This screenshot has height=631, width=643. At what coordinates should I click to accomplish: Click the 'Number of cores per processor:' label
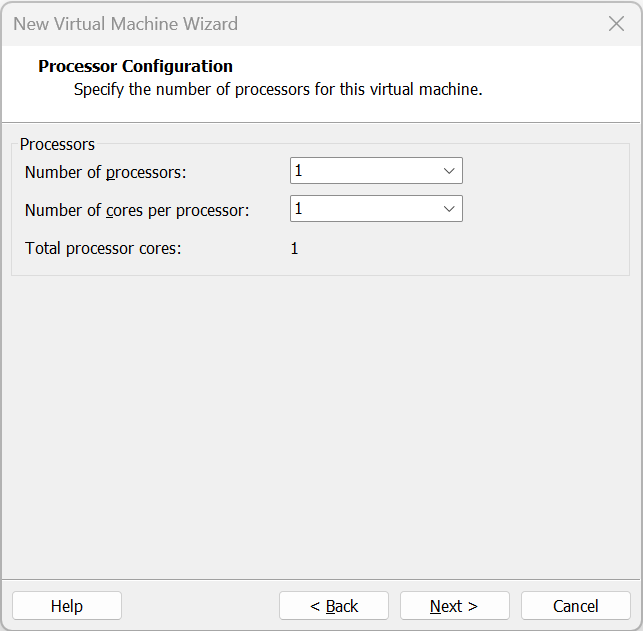[137, 210]
